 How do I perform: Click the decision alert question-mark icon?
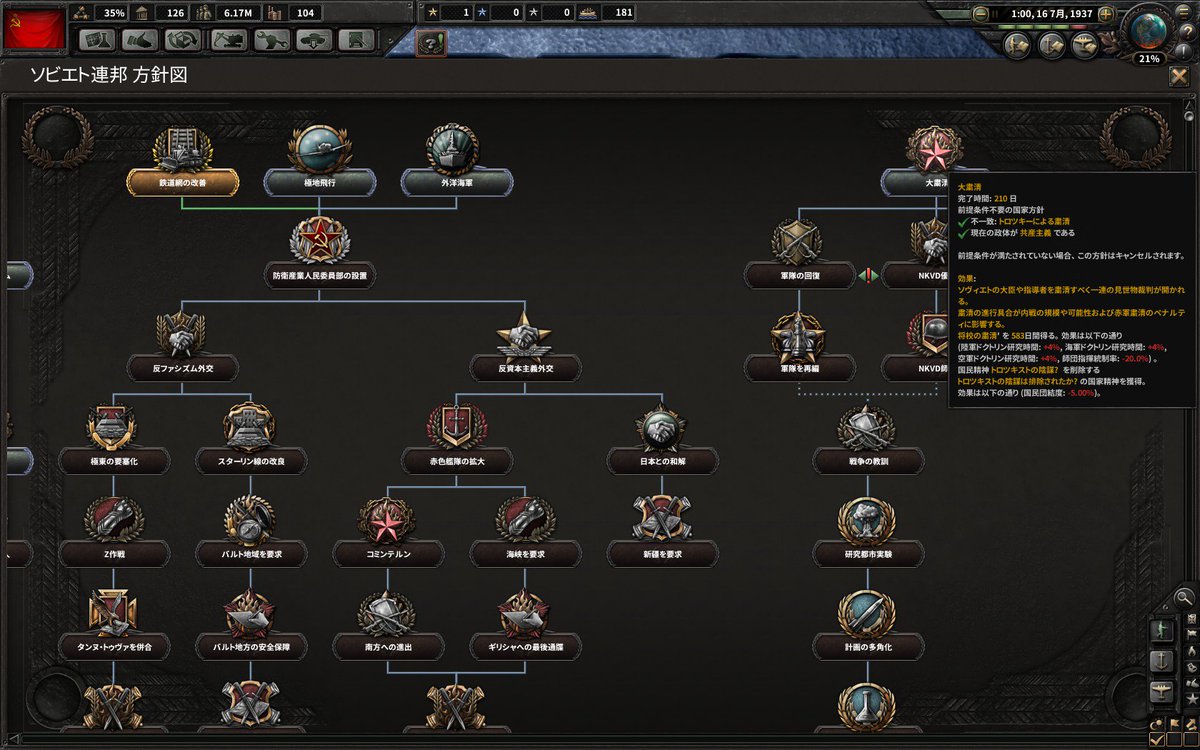[x=432, y=44]
